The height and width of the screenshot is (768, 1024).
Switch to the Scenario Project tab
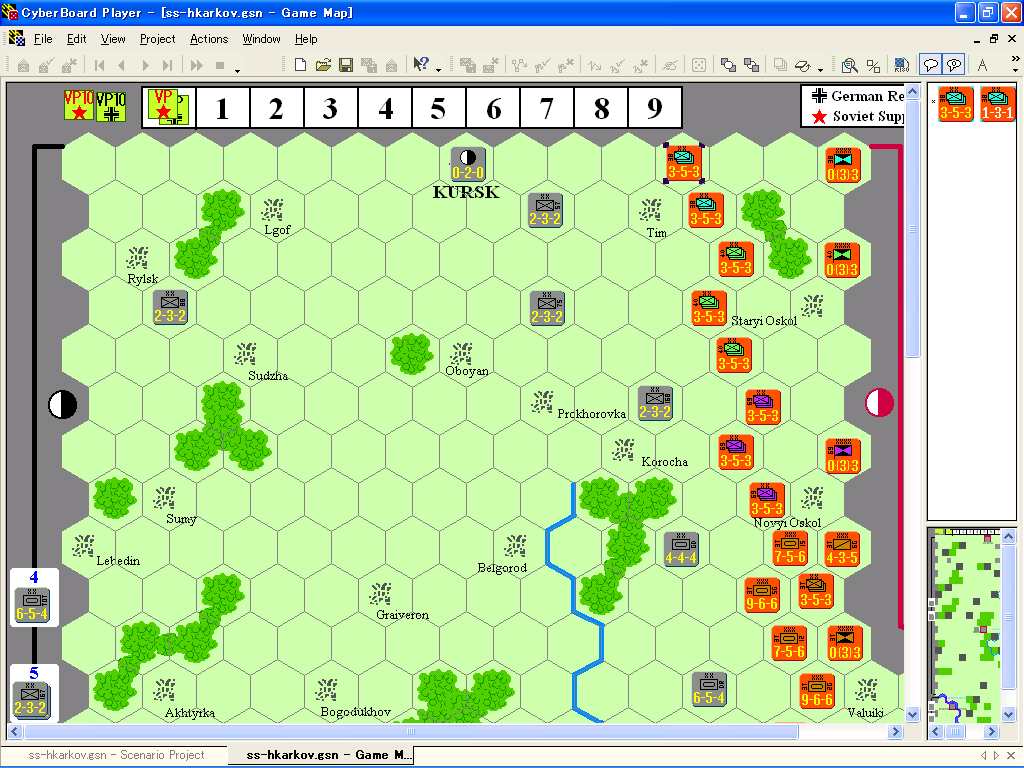point(116,755)
